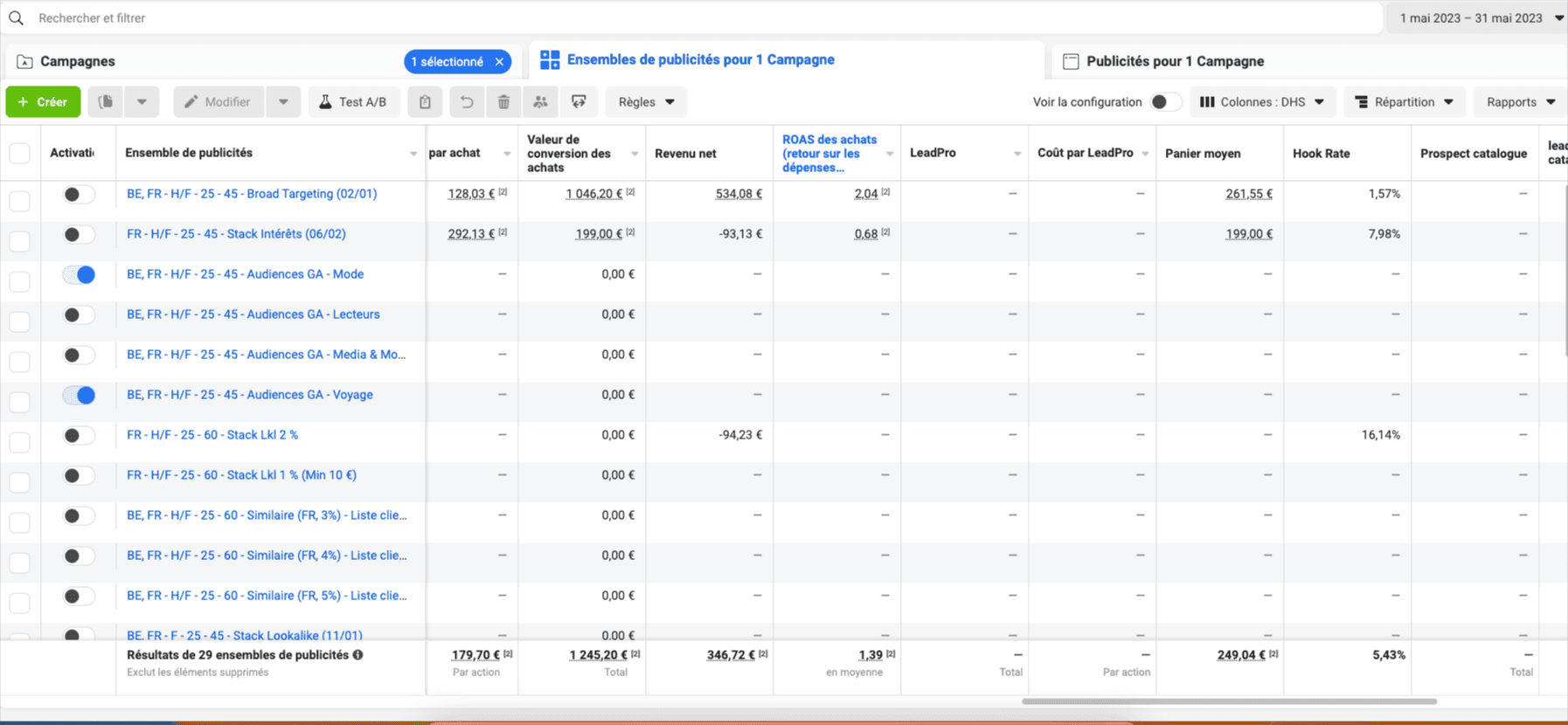Image resolution: width=1568 pixels, height=725 pixels.
Task: Click the Campagnes folder icon
Action: pos(24,61)
